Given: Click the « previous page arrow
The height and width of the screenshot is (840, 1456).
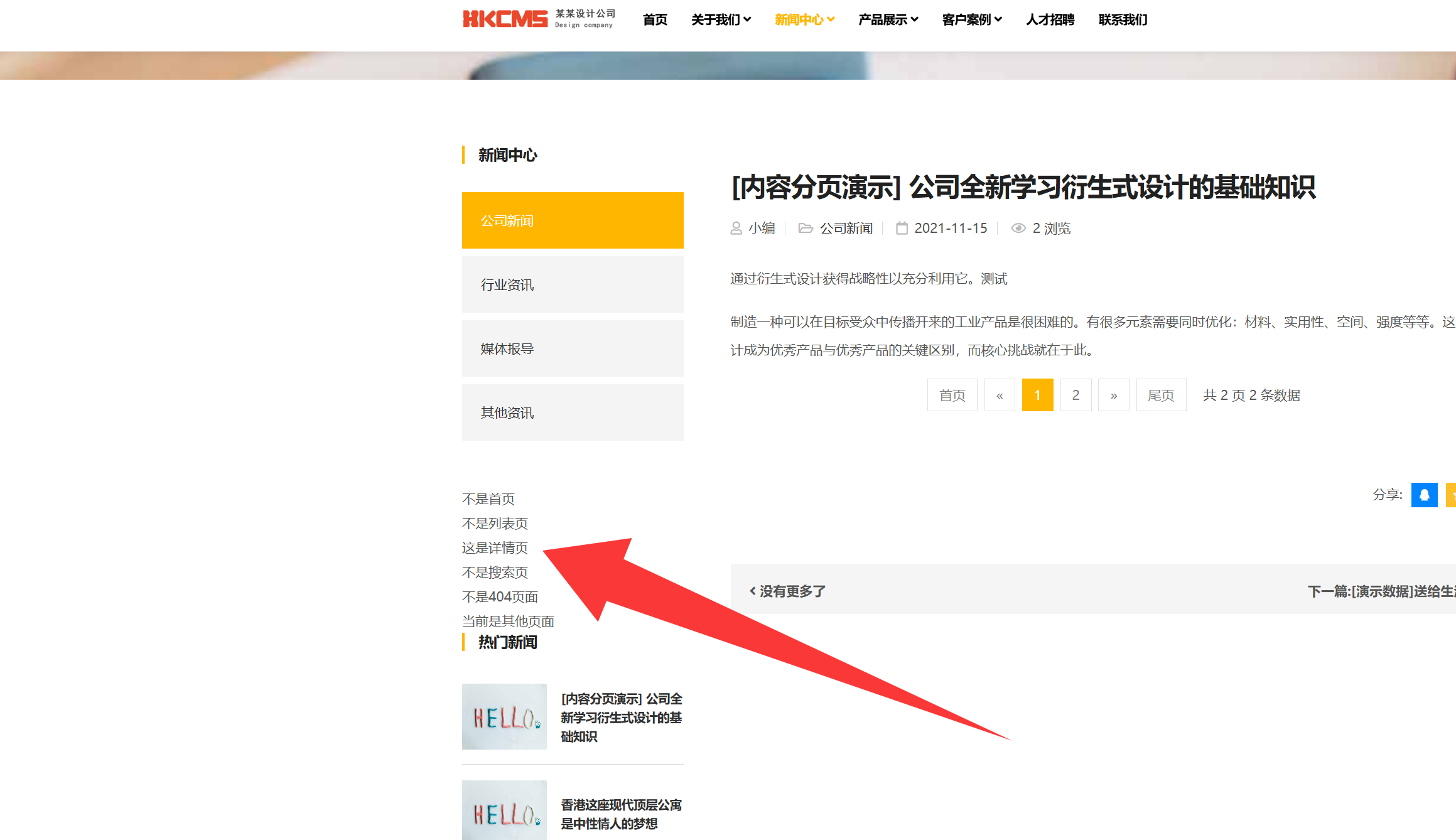Looking at the screenshot, I should 1000,396.
